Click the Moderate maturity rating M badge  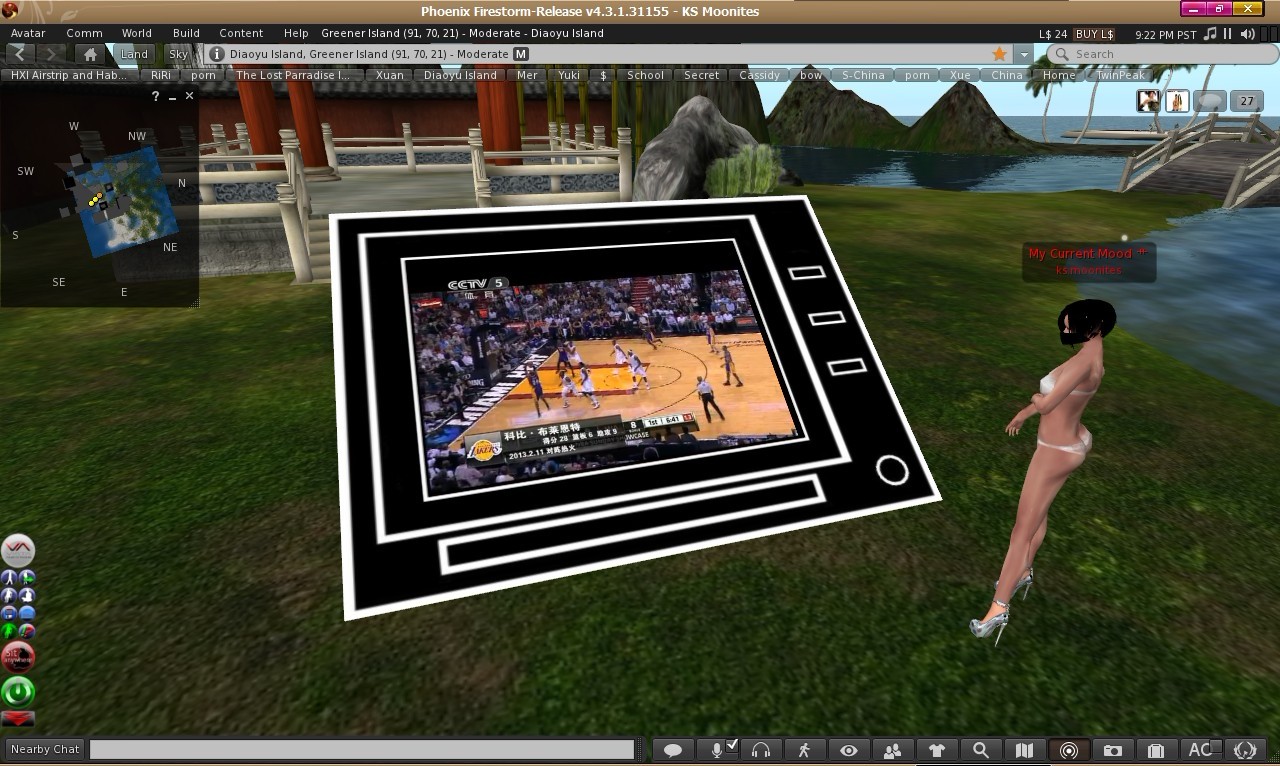[521, 54]
